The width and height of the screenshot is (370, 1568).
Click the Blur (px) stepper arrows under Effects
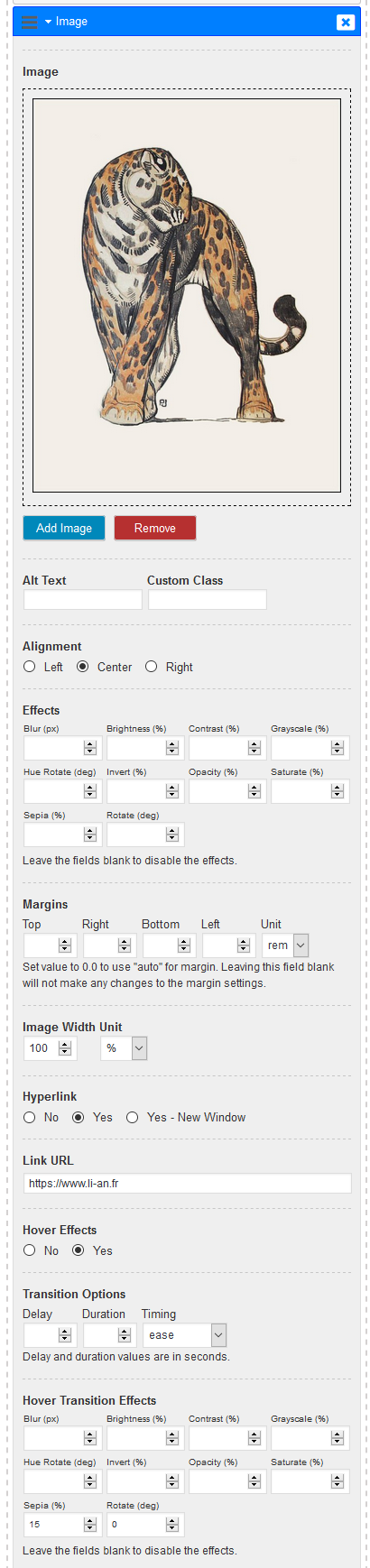point(89,748)
